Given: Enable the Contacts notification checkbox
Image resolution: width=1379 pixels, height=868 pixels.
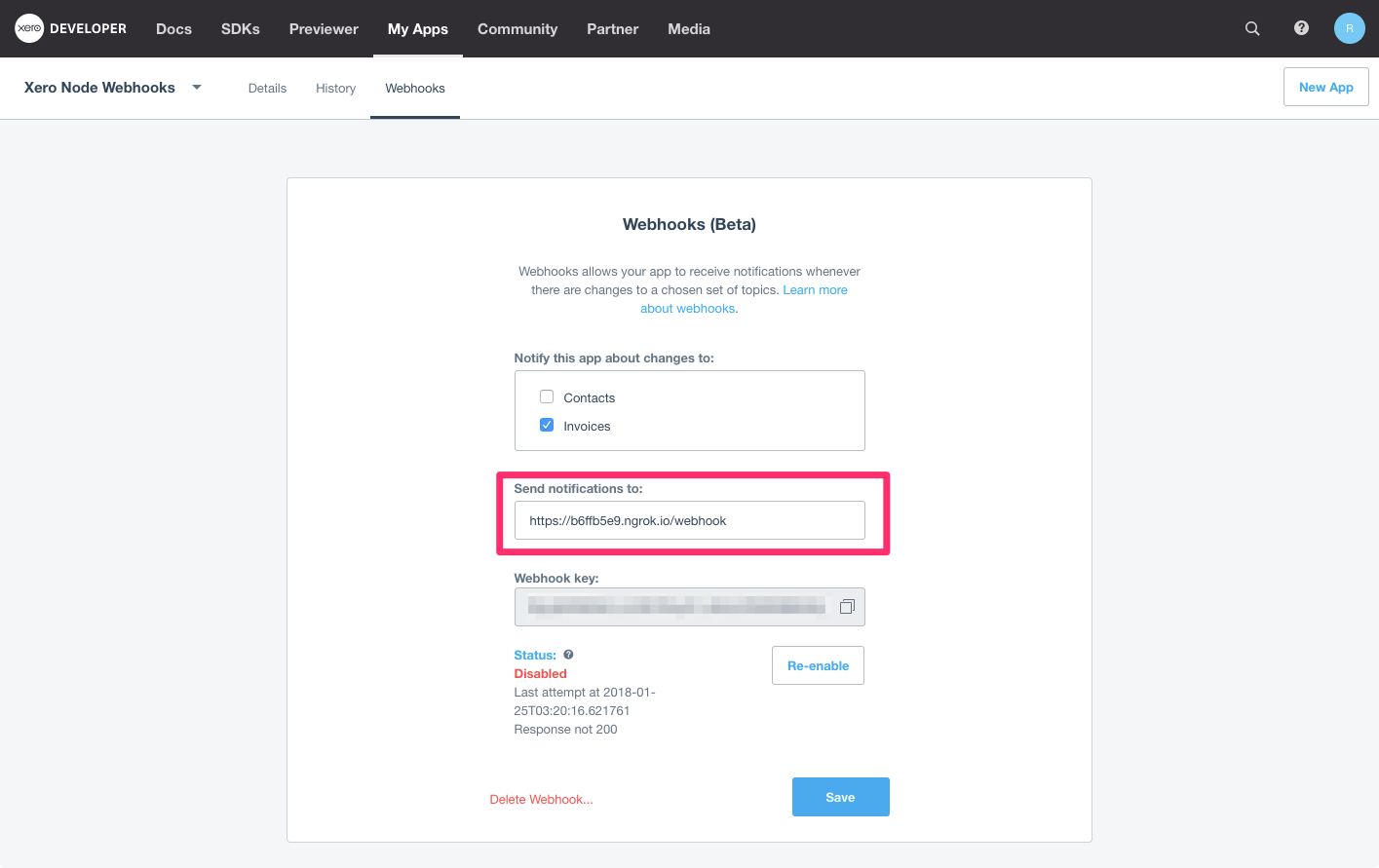Looking at the screenshot, I should click(x=547, y=396).
